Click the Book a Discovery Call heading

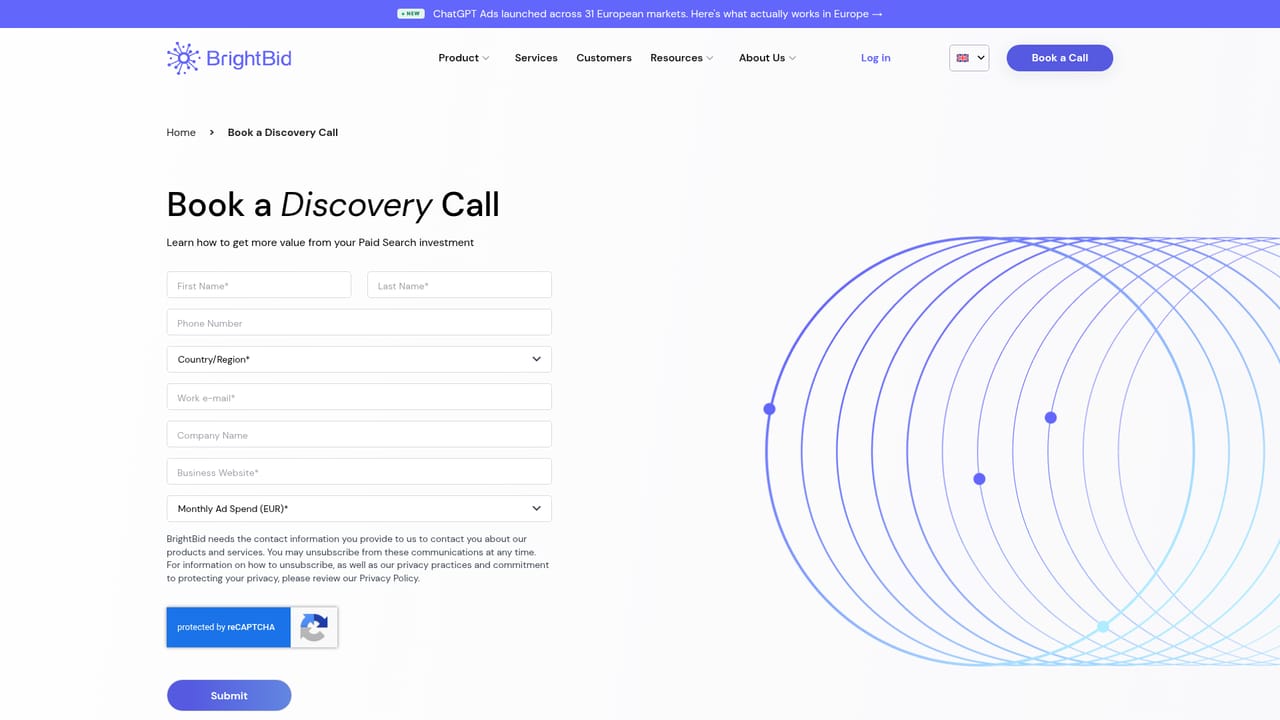333,205
